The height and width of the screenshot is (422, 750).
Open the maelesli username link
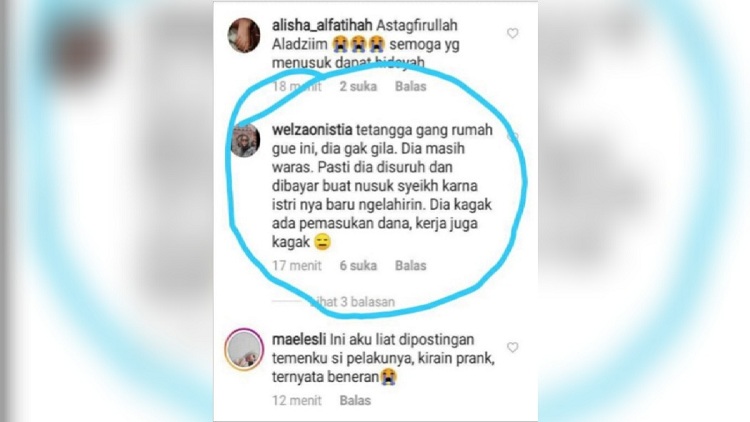299,339
